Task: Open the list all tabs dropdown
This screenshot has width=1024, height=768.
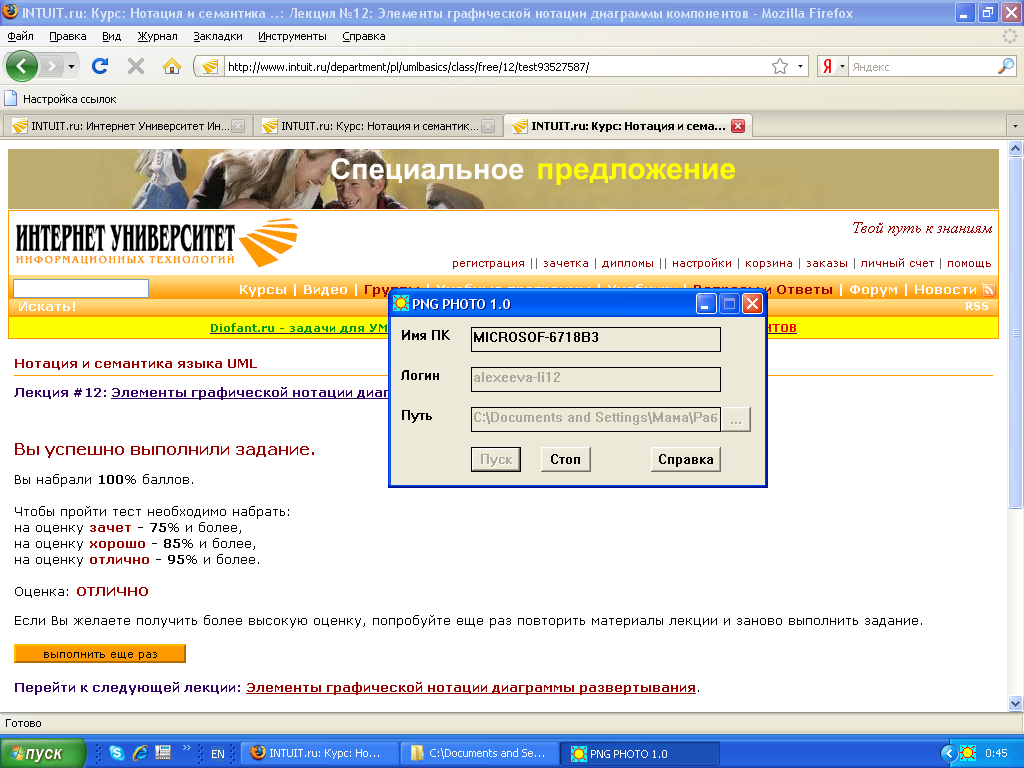Action: [x=1015, y=125]
